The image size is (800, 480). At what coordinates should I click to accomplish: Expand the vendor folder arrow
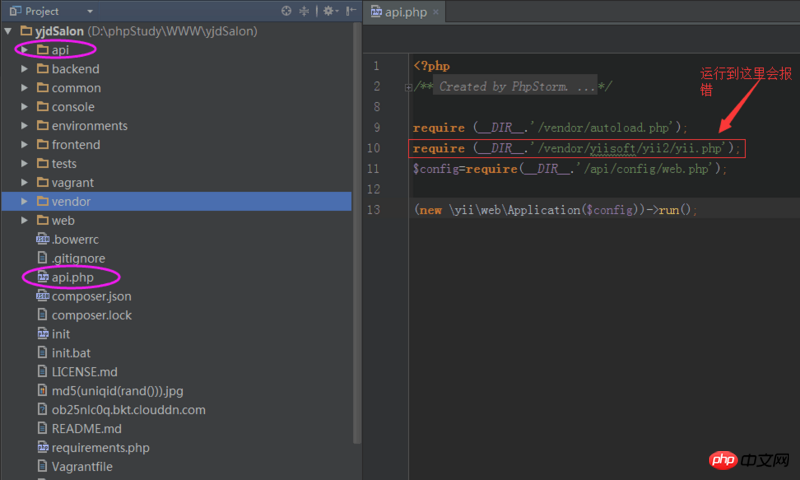pyautogui.click(x=24, y=201)
